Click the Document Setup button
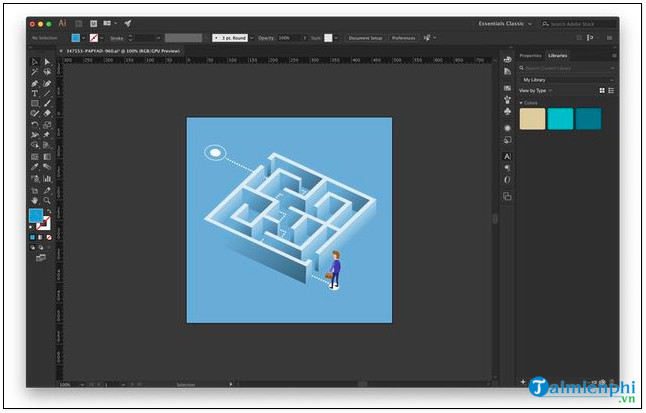 (x=365, y=38)
